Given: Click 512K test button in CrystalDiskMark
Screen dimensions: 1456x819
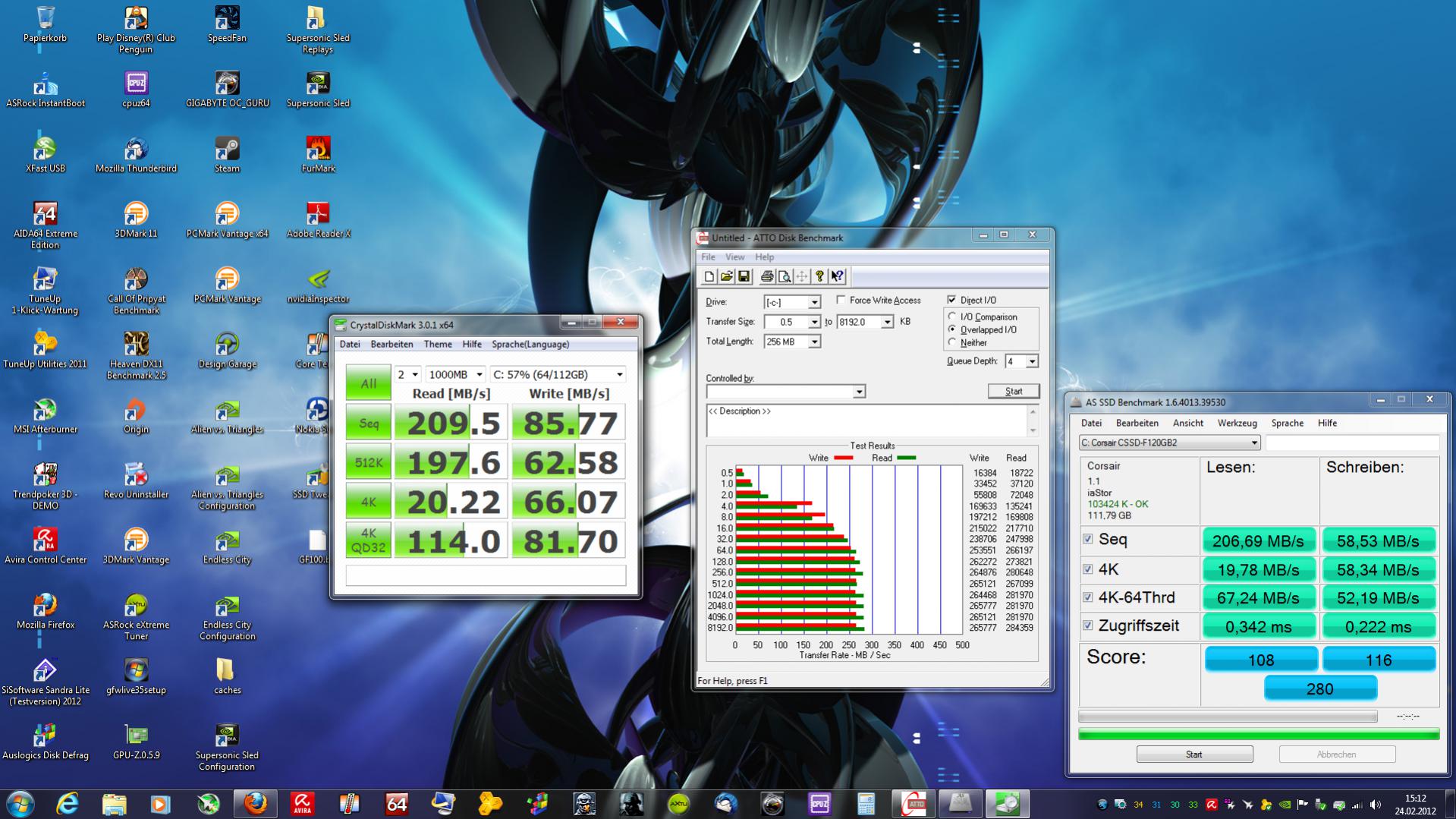Looking at the screenshot, I should click(x=368, y=462).
